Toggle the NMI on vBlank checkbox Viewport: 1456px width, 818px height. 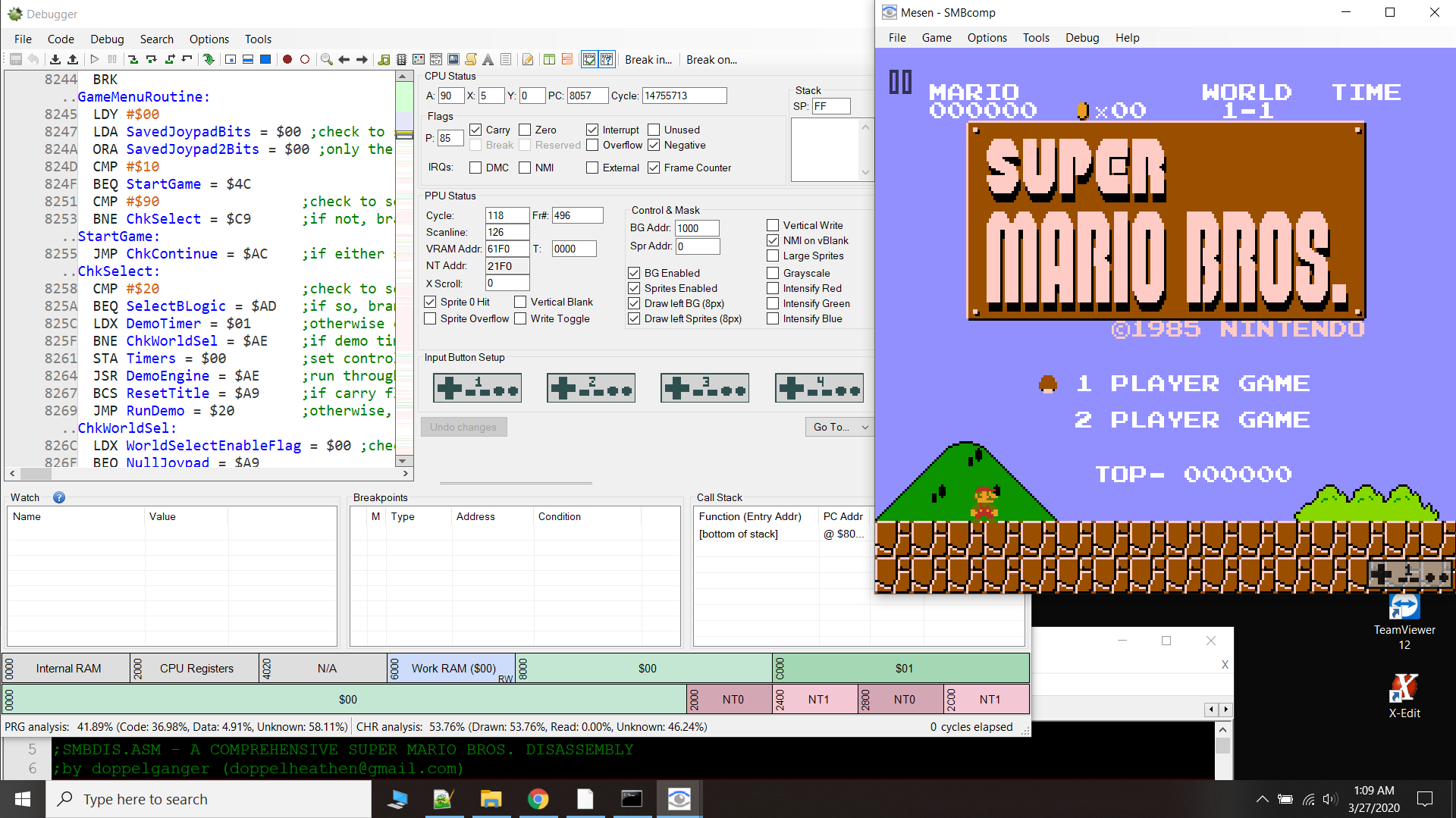tap(773, 240)
